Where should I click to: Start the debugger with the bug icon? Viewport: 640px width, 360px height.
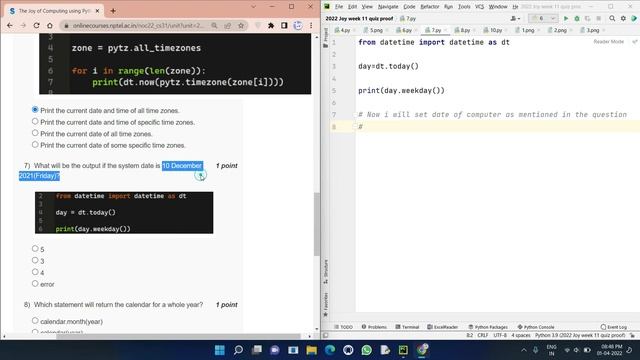pyautogui.click(x=577, y=18)
